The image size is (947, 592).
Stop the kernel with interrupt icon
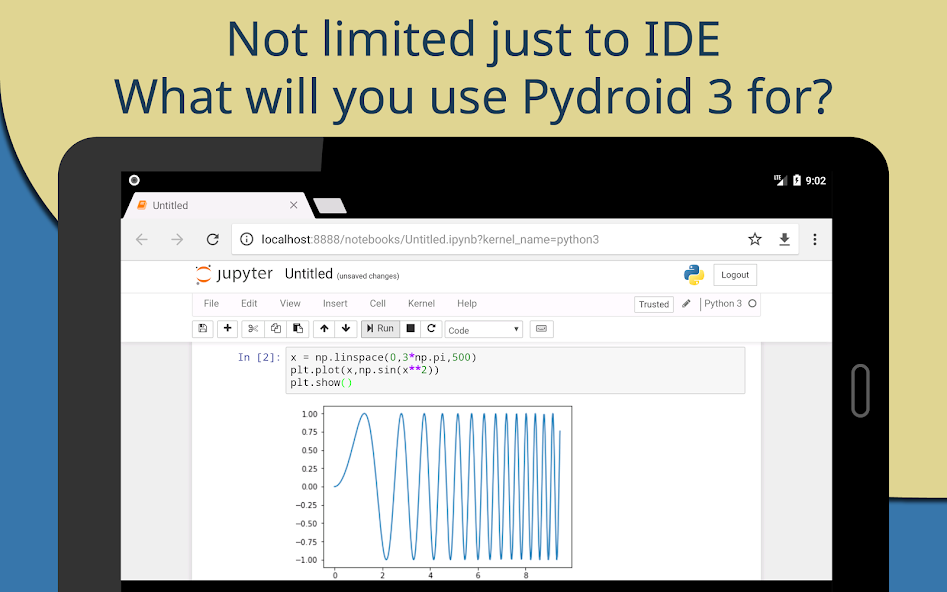[x=409, y=328]
